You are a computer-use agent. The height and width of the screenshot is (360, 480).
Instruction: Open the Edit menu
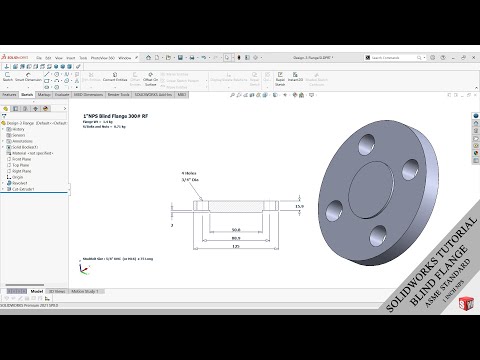pyautogui.click(x=48, y=58)
